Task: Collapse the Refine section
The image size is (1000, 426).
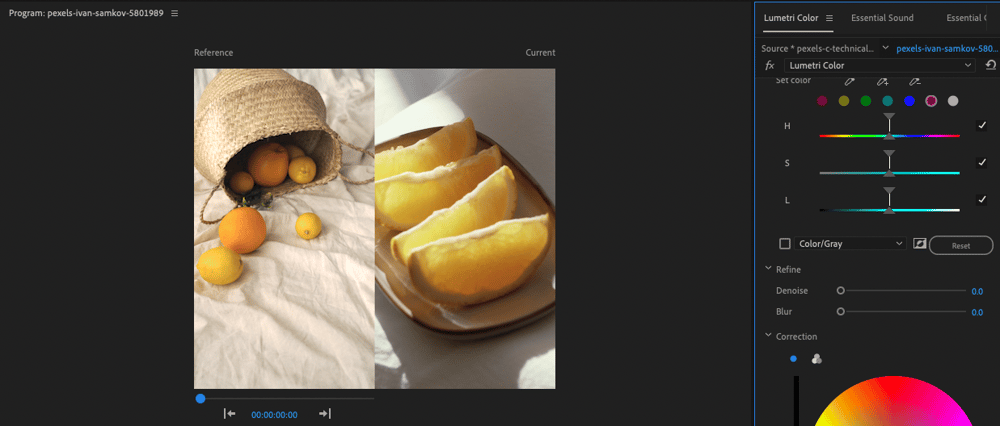Action: tap(768, 269)
